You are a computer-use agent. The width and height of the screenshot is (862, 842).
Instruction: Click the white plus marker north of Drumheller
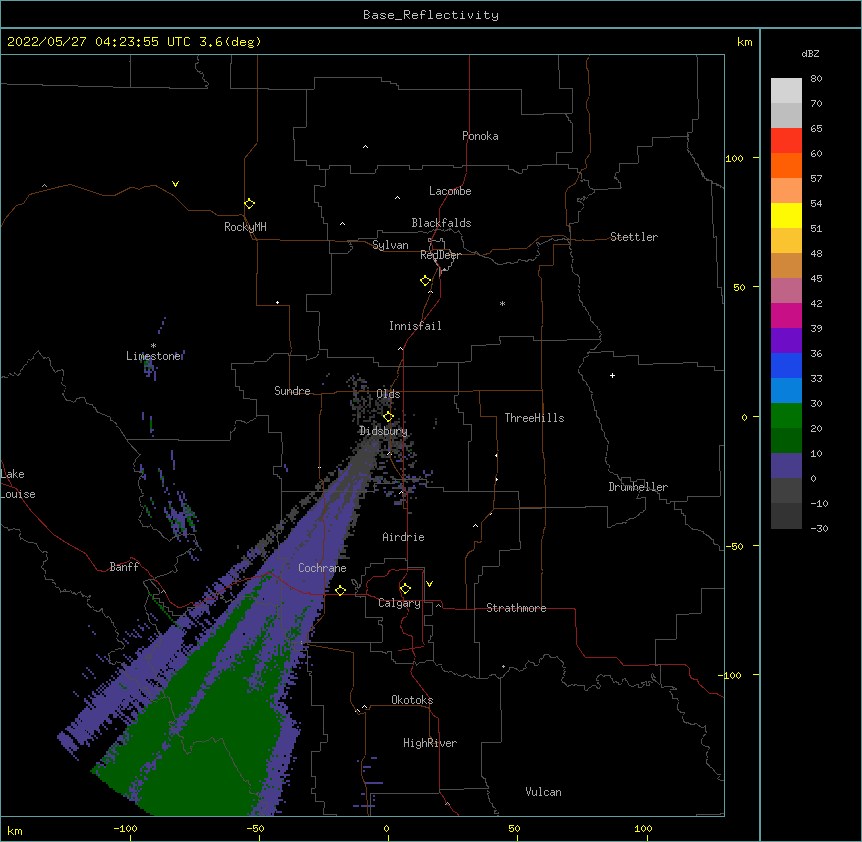(612, 375)
